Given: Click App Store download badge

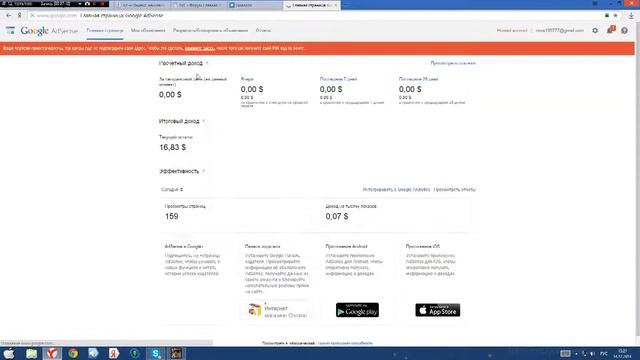Looking at the screenshot, I should point(438,310).
